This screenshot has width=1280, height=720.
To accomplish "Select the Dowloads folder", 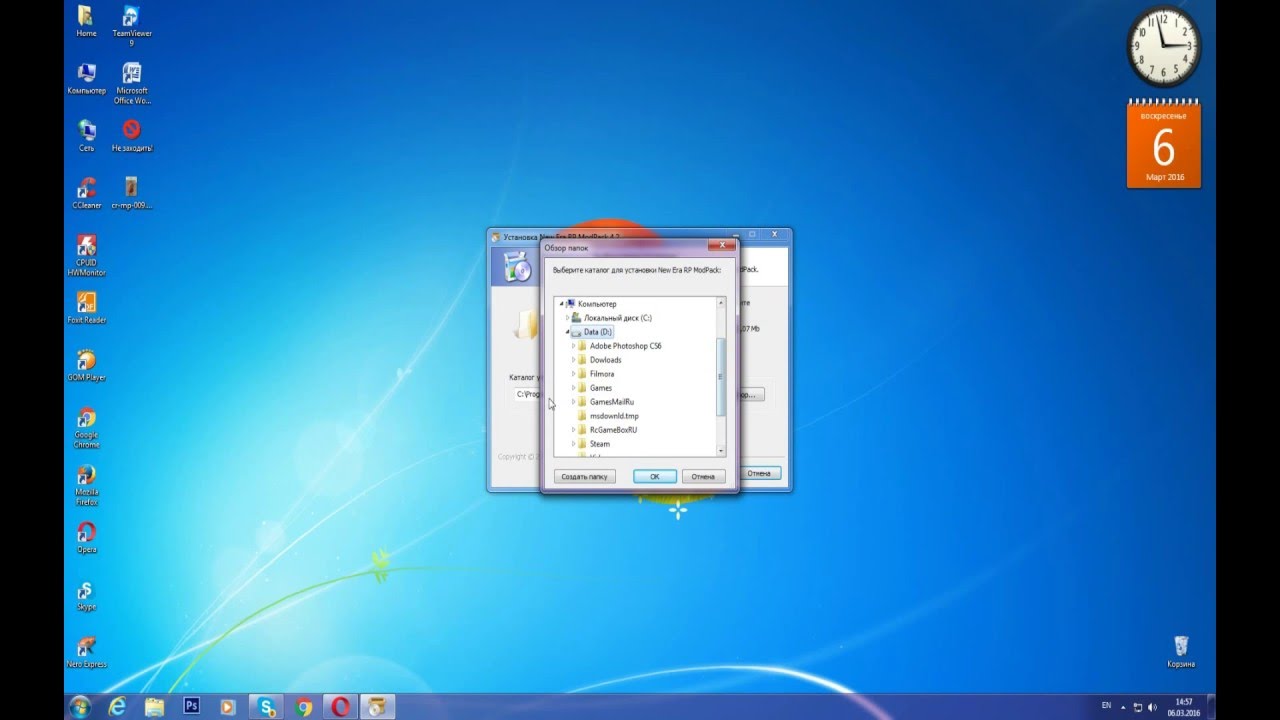I will 599,359.
